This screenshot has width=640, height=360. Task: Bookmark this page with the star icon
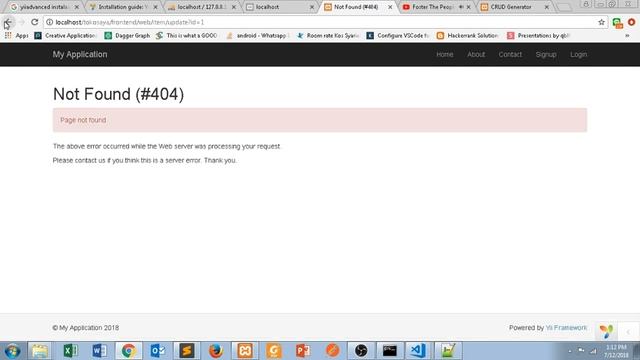coord(601,22)
